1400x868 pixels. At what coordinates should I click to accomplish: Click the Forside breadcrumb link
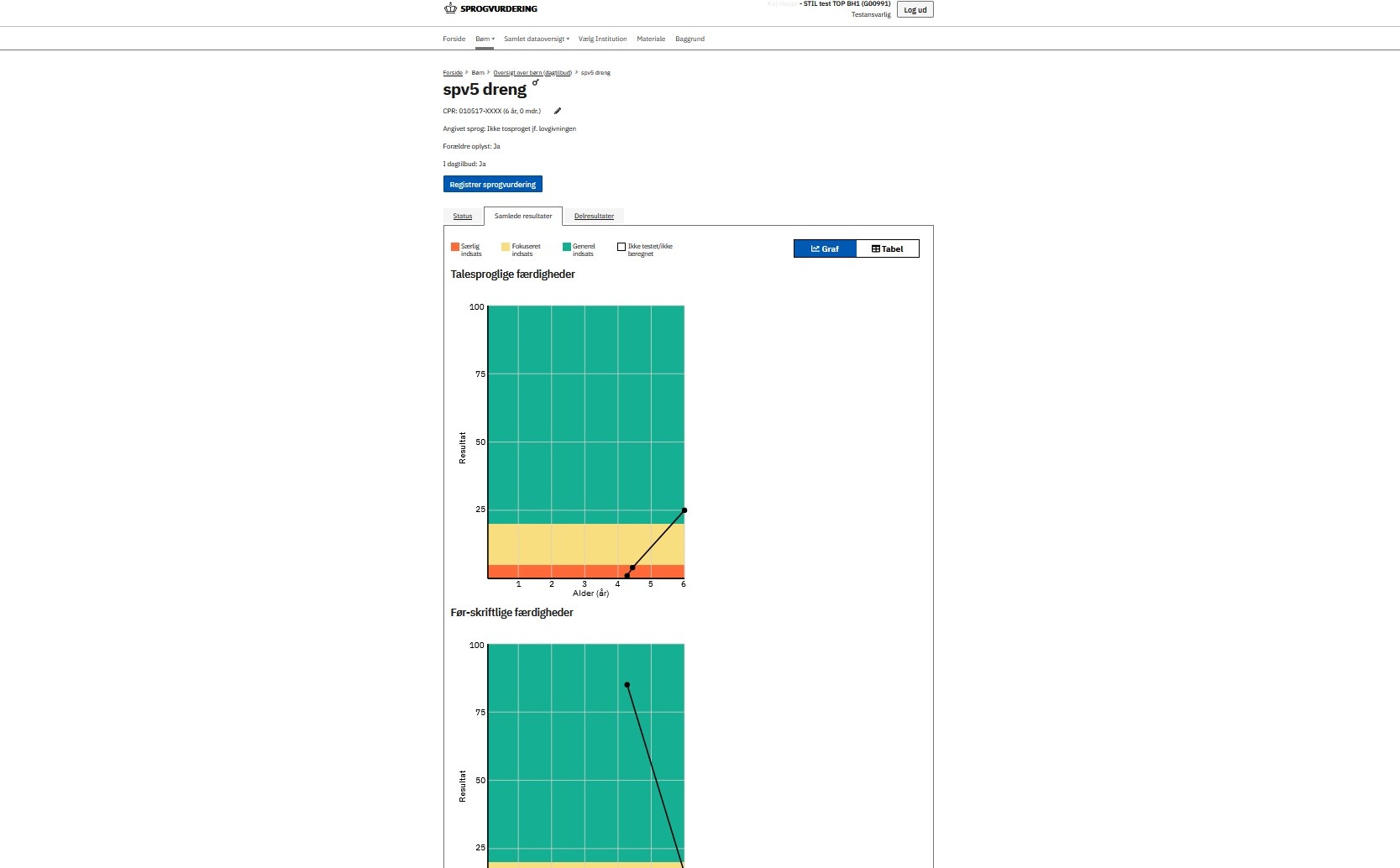click(x=453, y=73)
